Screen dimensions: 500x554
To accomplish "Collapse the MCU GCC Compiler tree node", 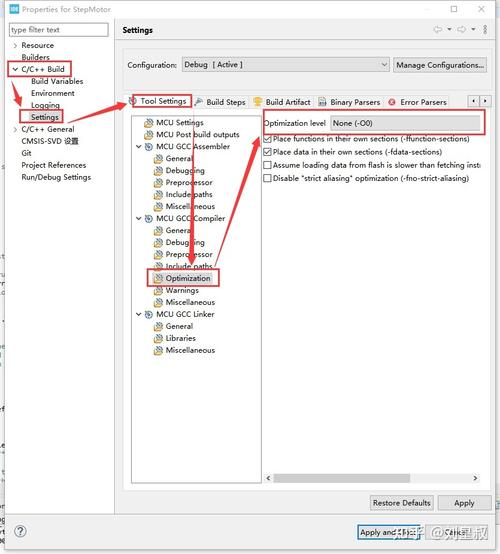I will point(139,218).
